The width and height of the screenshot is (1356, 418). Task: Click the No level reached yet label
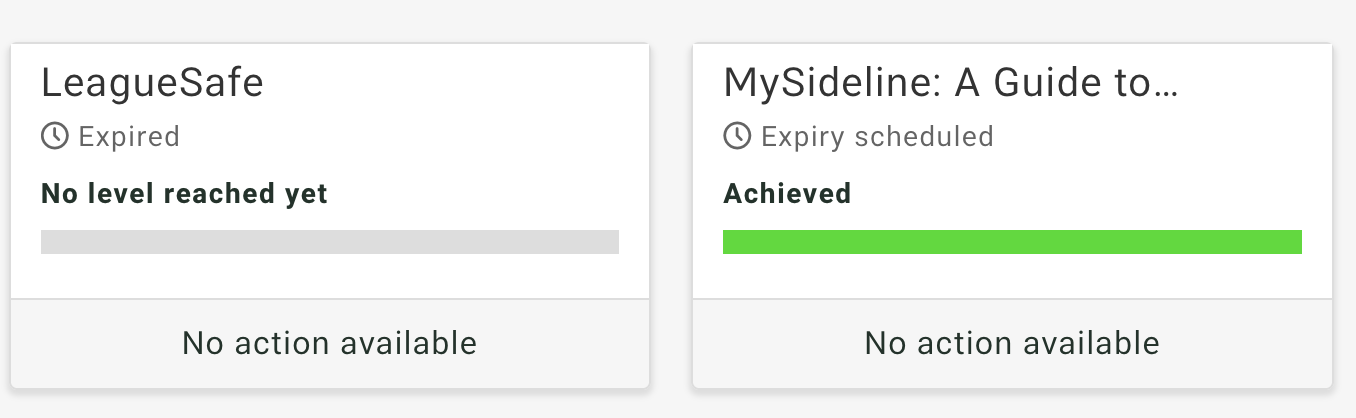(184, 193)
